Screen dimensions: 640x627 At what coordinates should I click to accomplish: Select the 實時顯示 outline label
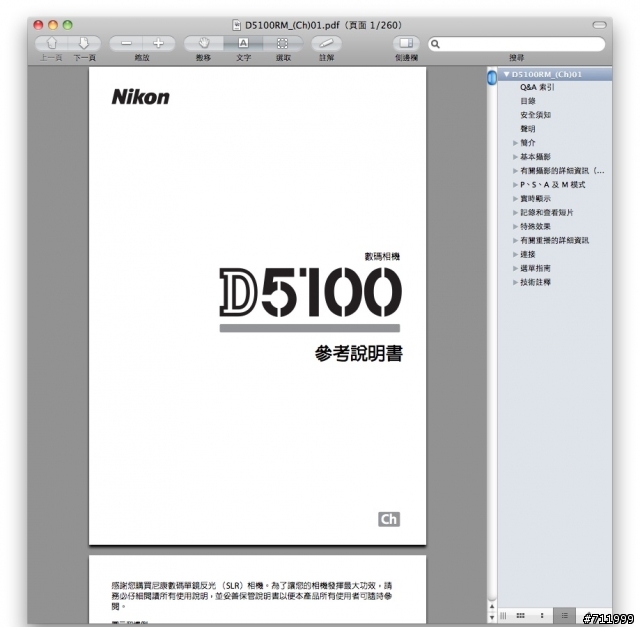coord(536,199)
